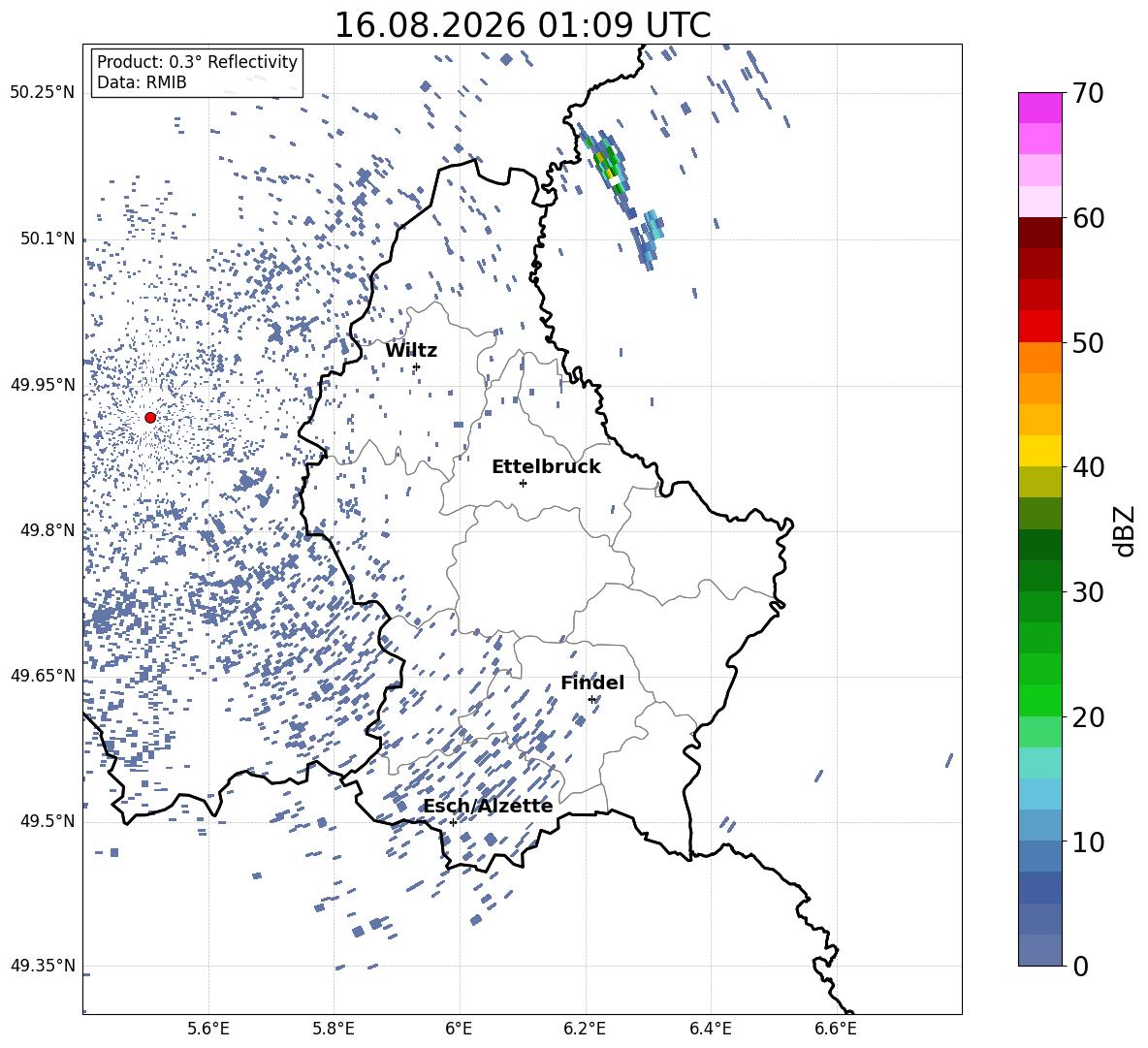The image size is (1148, 1048).
Task: Click the Ettelbruck station cross marker
Action: [523, 483]
